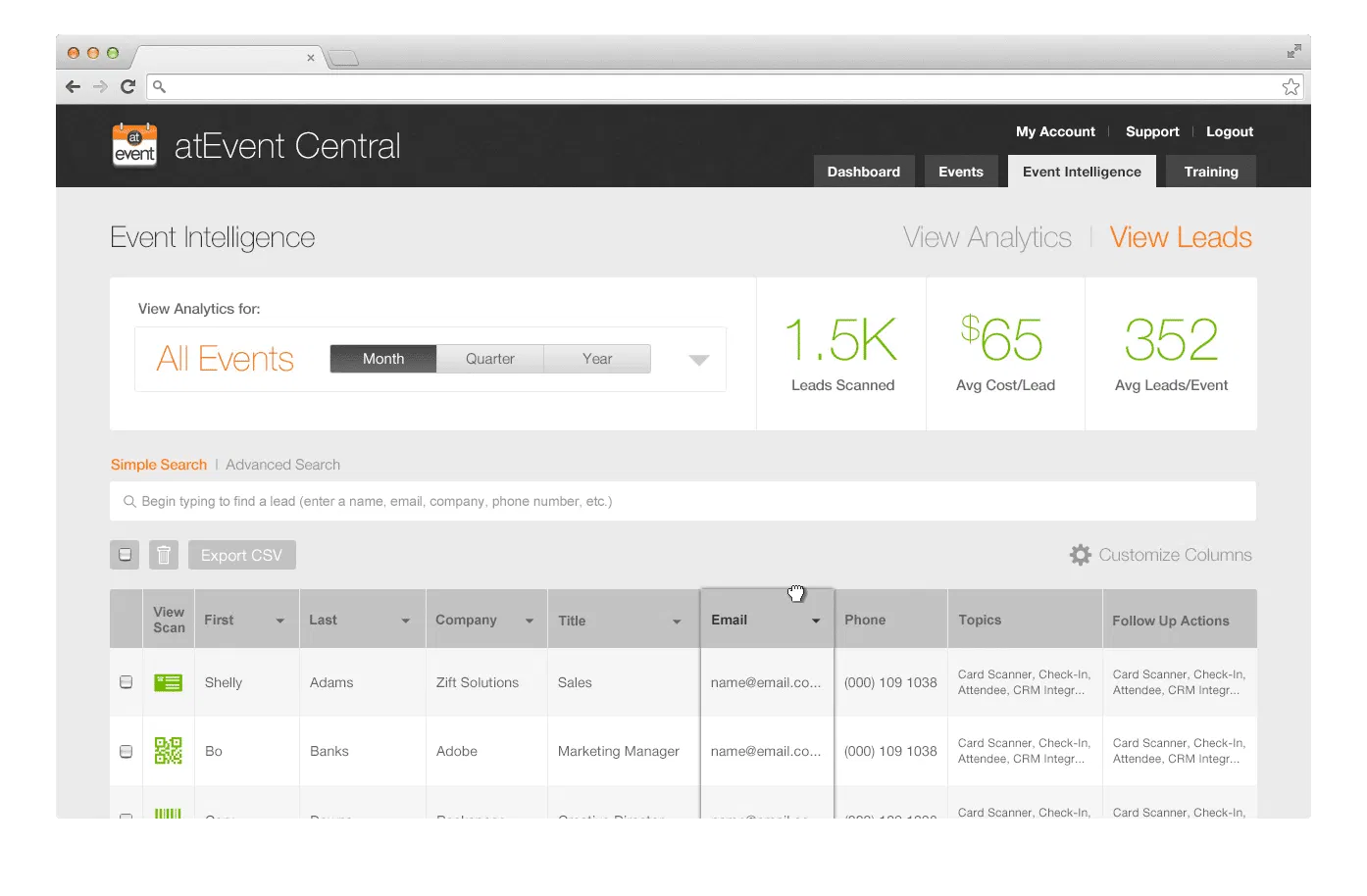
Task: Check the box for Shelly Adams row
Action: coord(126,682)
